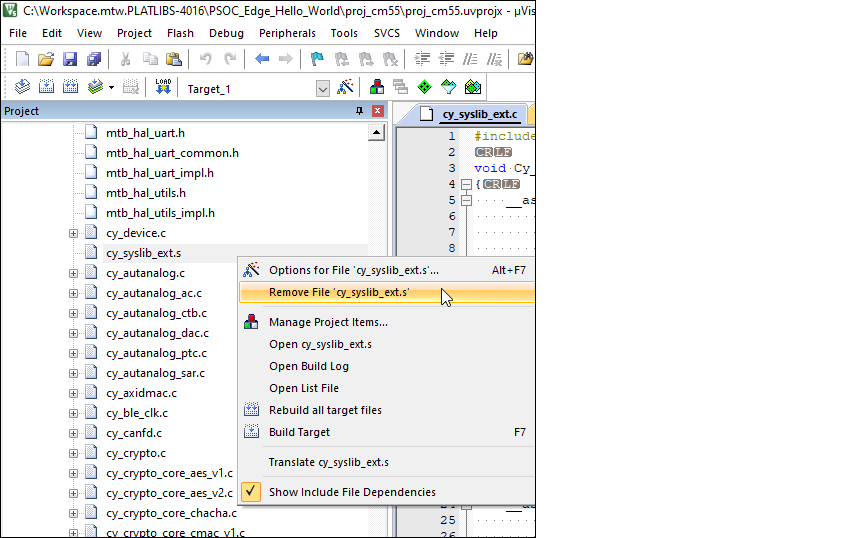The width and height of the screenshot is (856, 538).
Task: Click the Manage Project Items toolbar icon
Action: (x=378, y=88)
